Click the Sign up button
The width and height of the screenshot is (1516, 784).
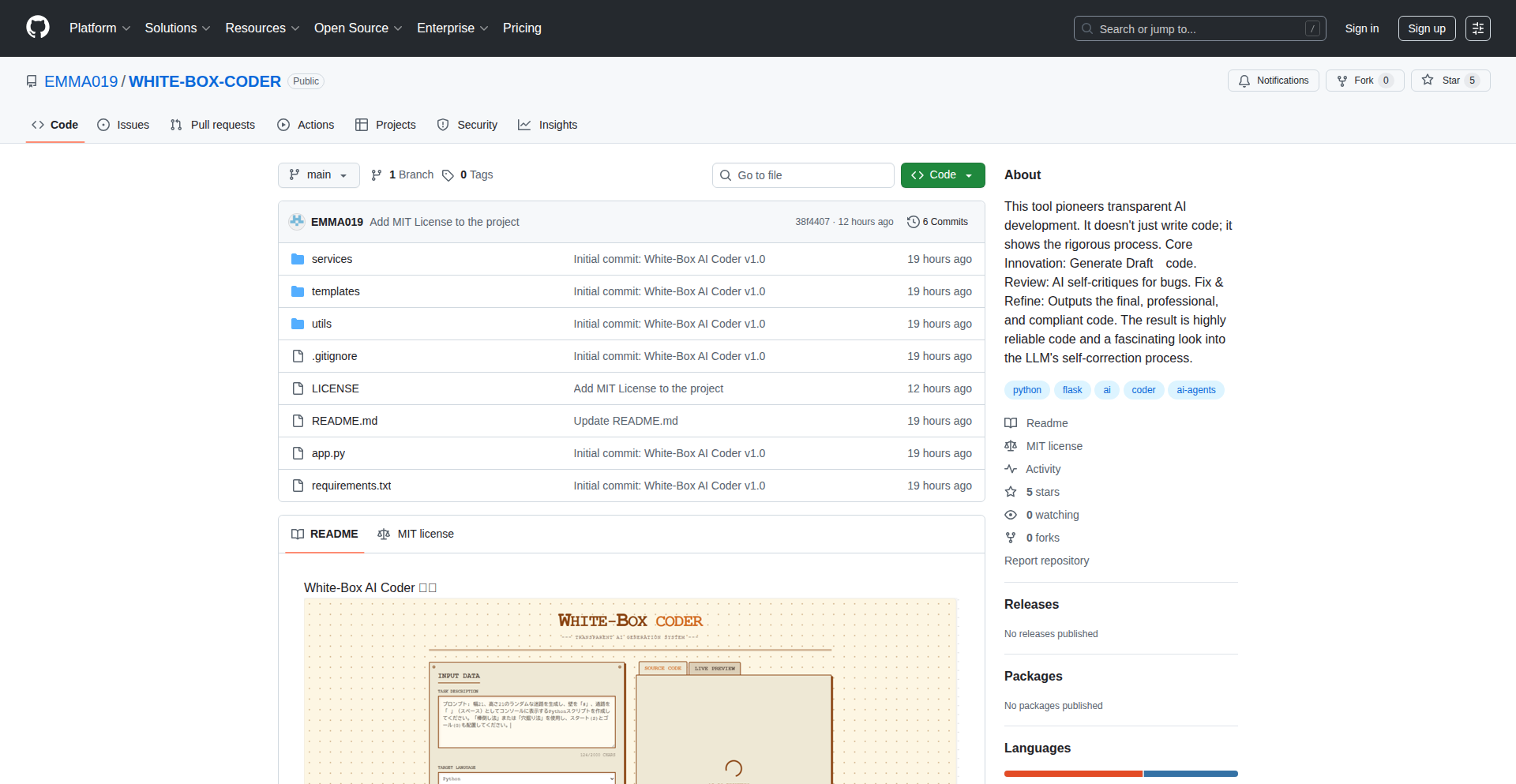click(x=1426, y=28)
